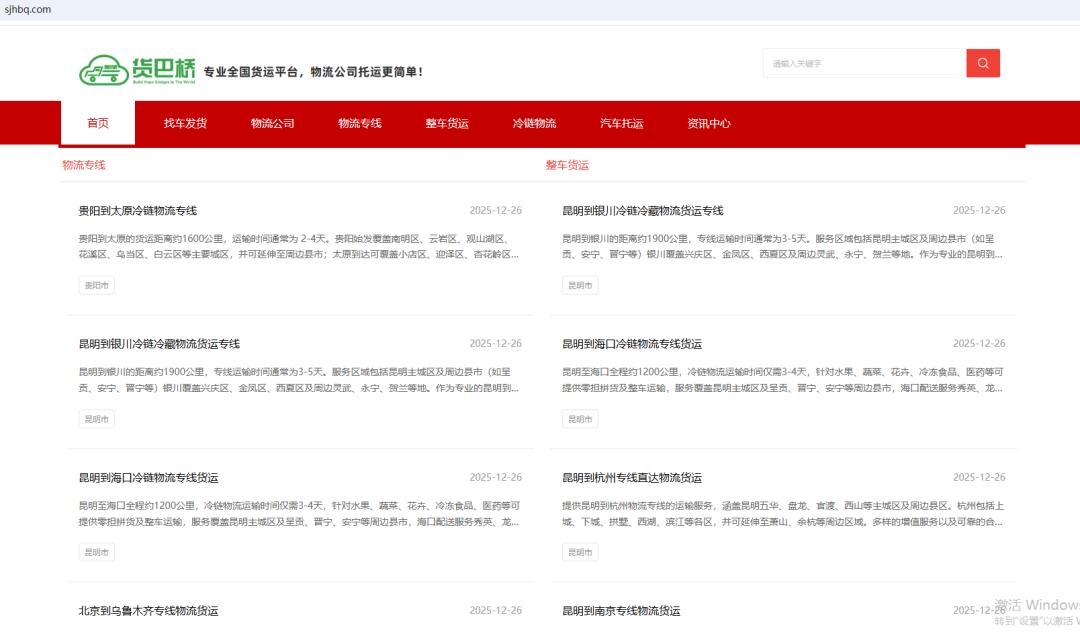Image resolution: width=1080 pixels, height=632 pixels.
Task: Open 昆明到南京专线物流货运 article
Action: click(x=620, y=611)
